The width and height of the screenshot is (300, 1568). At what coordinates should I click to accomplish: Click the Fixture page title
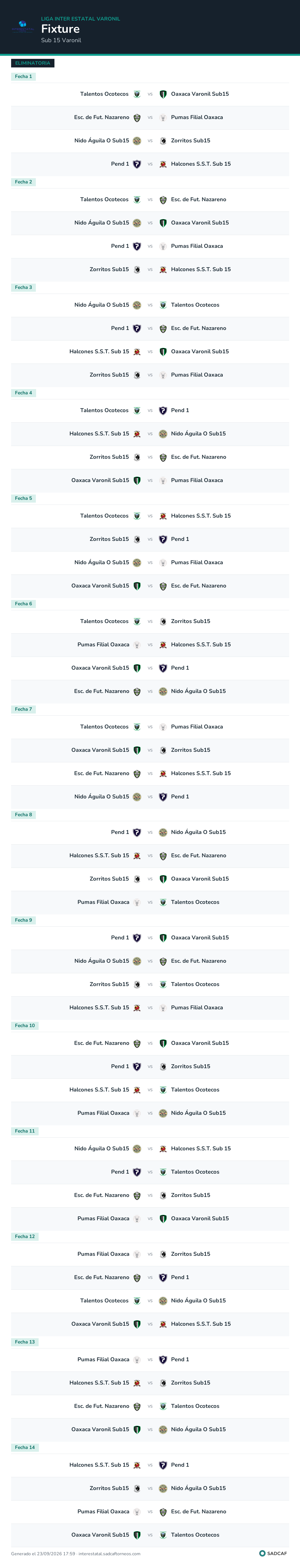60,29
